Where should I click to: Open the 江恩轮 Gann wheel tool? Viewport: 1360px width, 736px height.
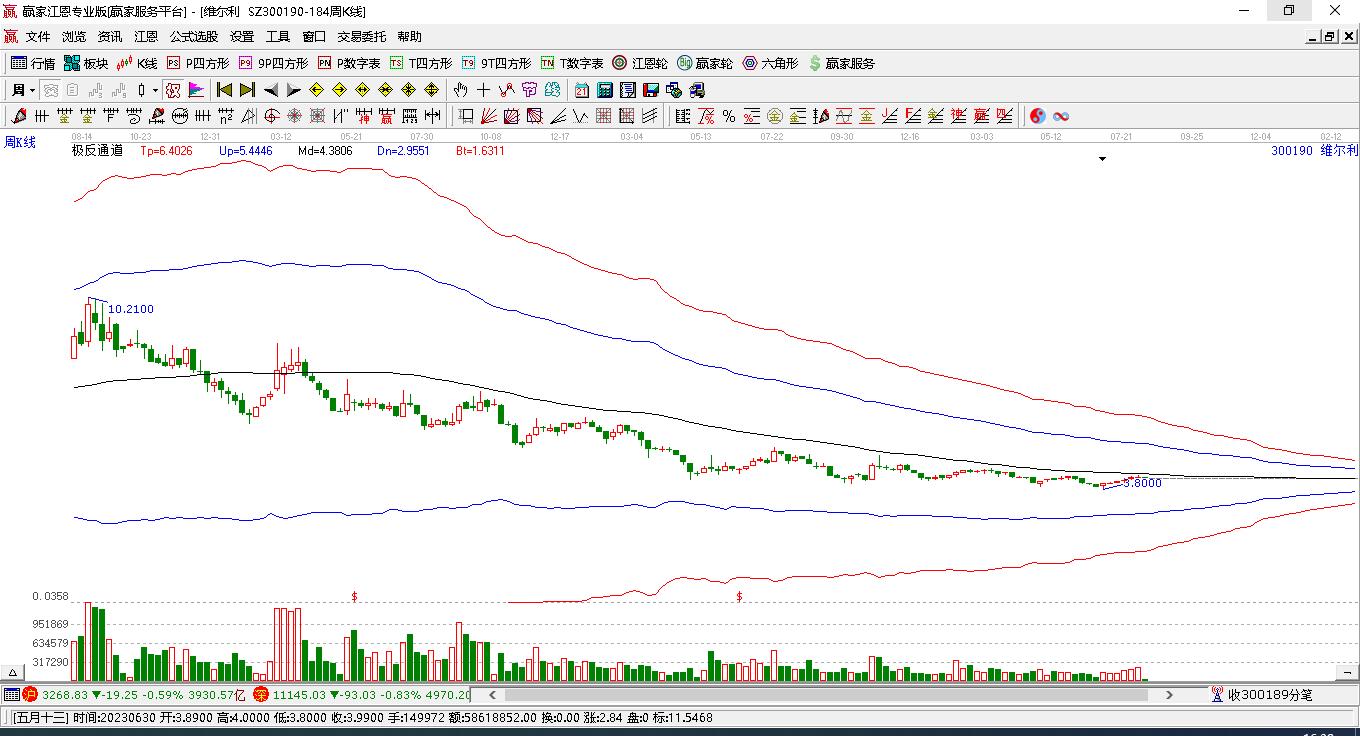(640, 63)
